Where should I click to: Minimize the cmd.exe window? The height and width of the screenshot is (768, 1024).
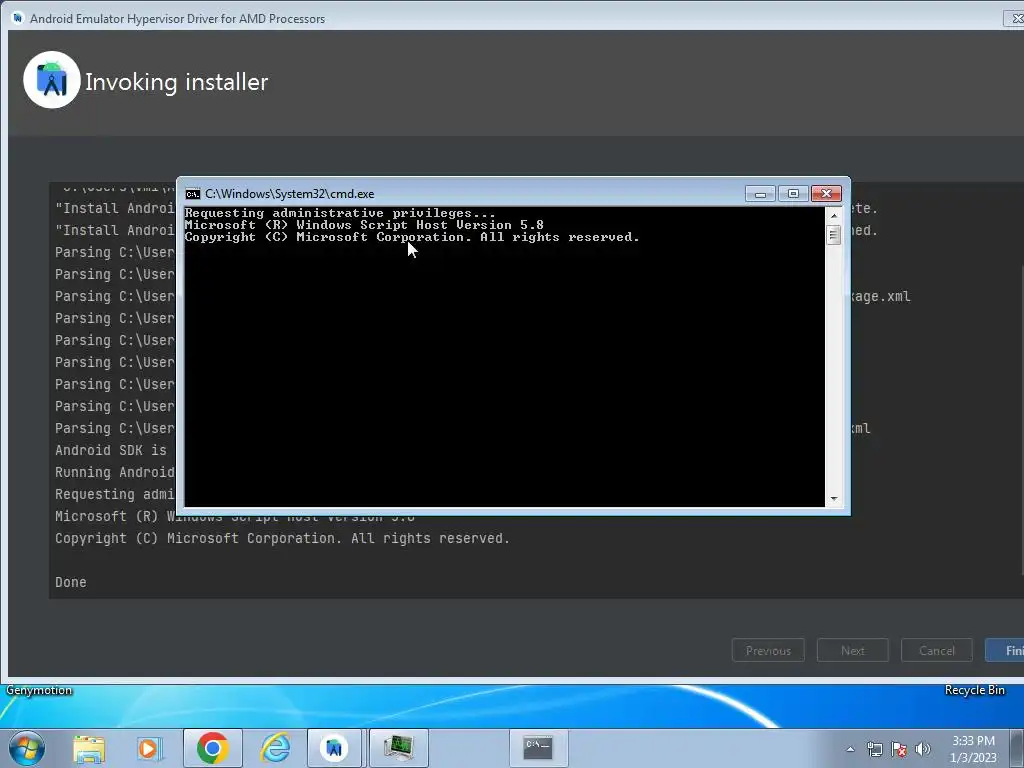(760, 194)
